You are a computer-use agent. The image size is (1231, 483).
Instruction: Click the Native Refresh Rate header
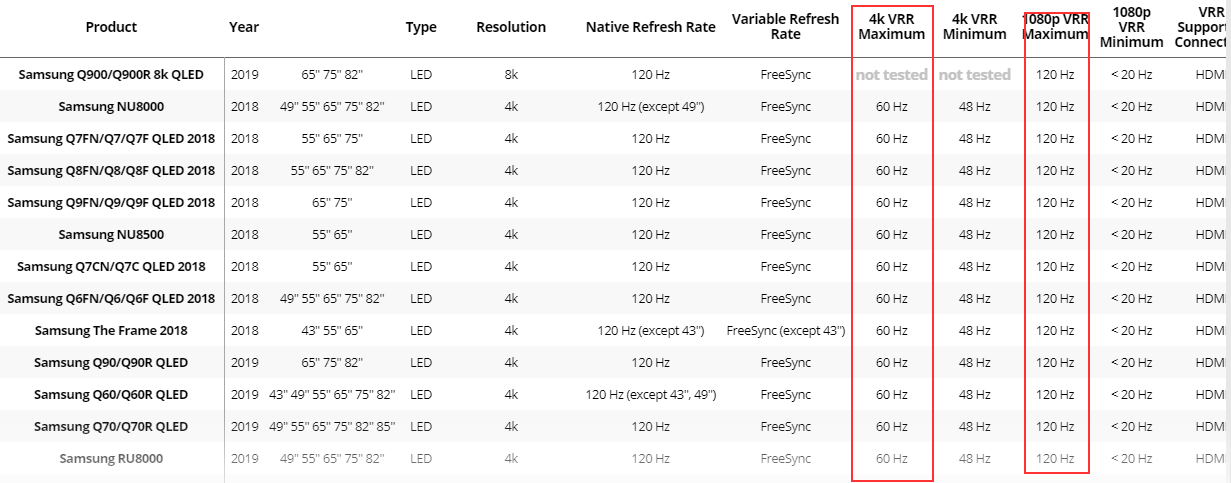pyautogui.click(x=651, y=27)
